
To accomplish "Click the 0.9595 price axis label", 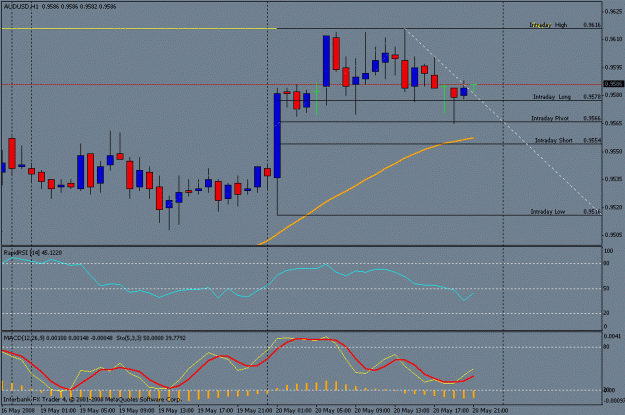I will coord(614,67).
